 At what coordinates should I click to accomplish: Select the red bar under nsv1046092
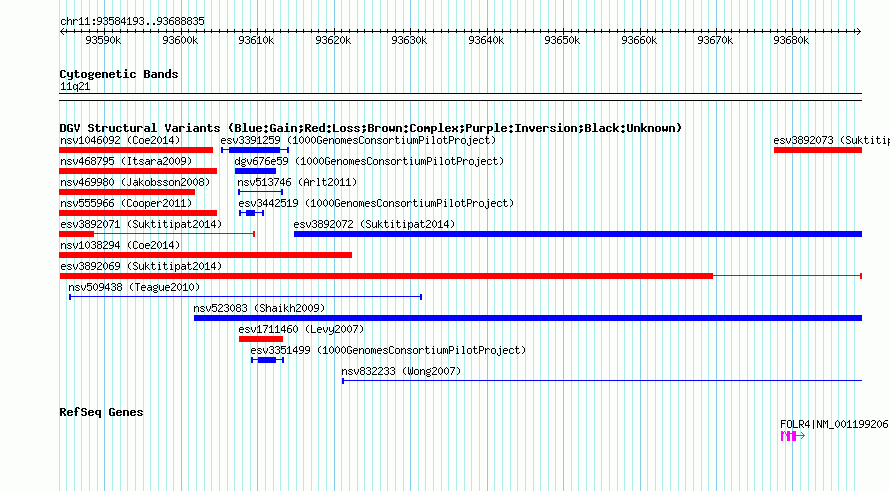(x=136, y=150)
